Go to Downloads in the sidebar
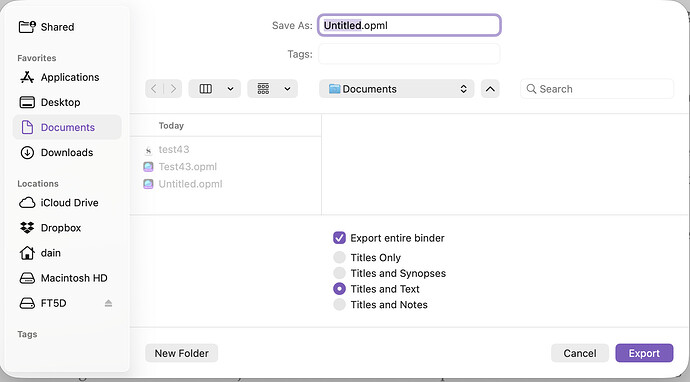Image resolution: width=690 pixels, height=382 pixels. coord(67,152)
